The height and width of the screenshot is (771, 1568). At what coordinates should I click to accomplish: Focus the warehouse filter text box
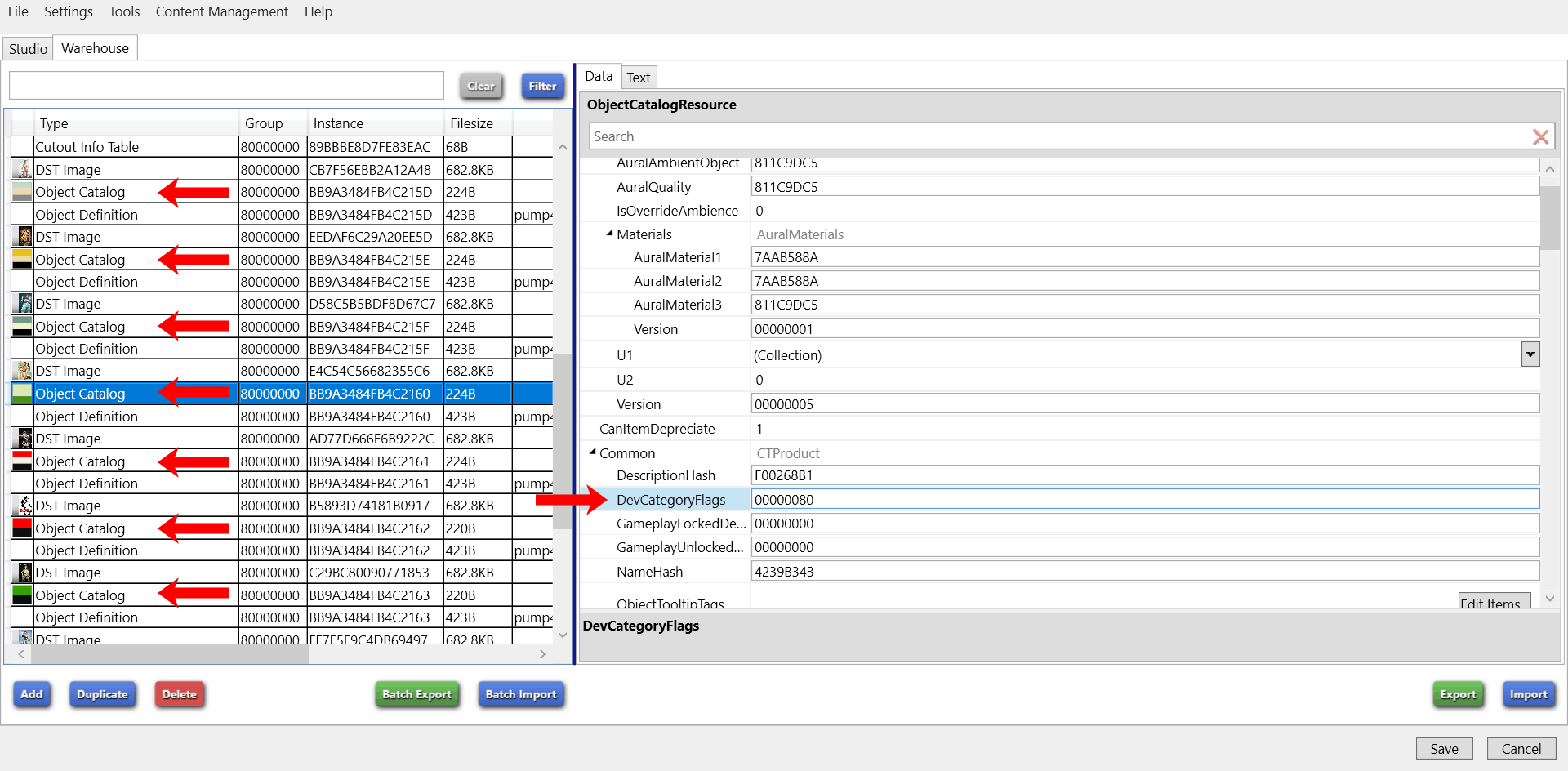[226, 86]
